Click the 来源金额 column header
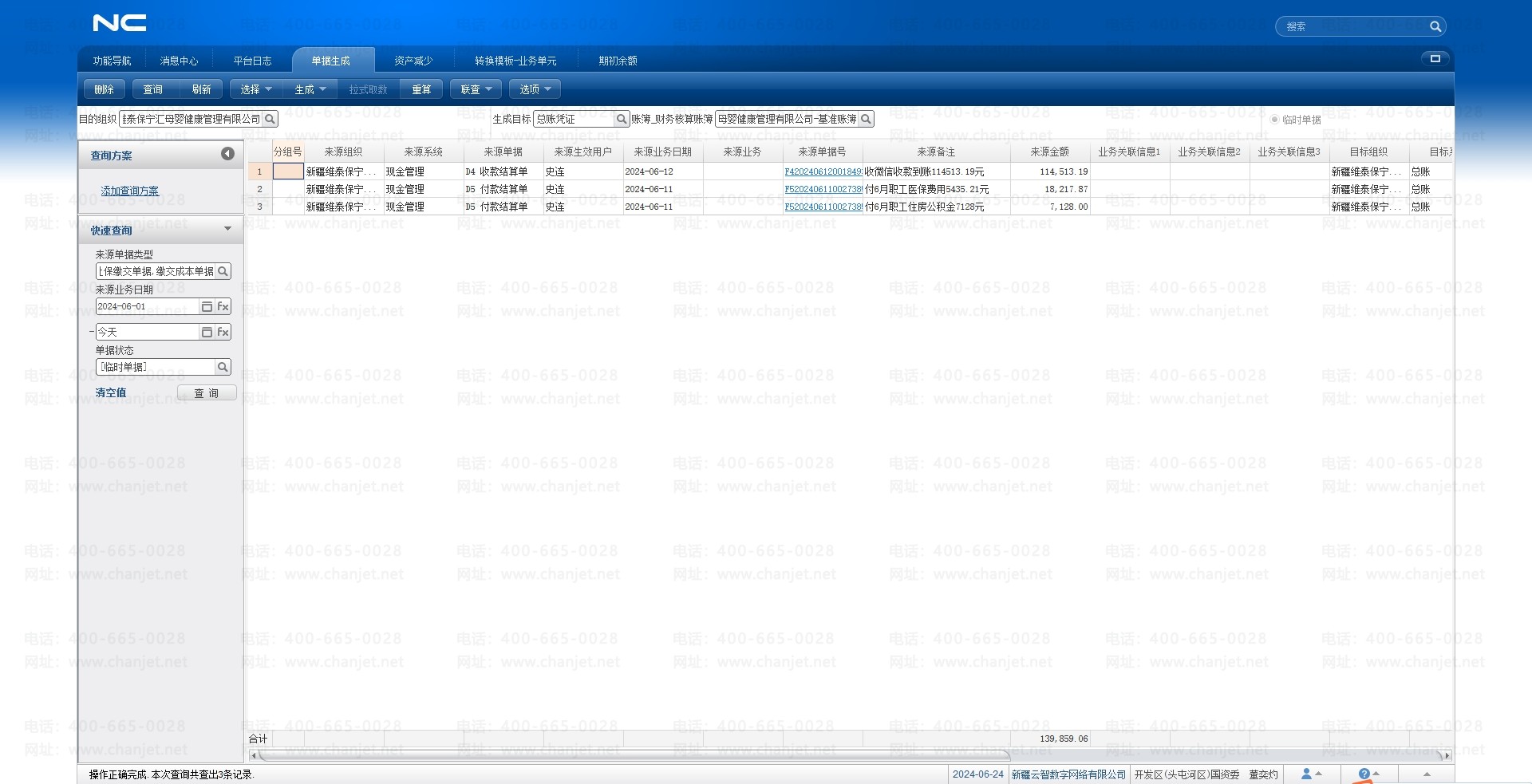This screenshot has width=1532, height=784. [x=1050, y=152]
